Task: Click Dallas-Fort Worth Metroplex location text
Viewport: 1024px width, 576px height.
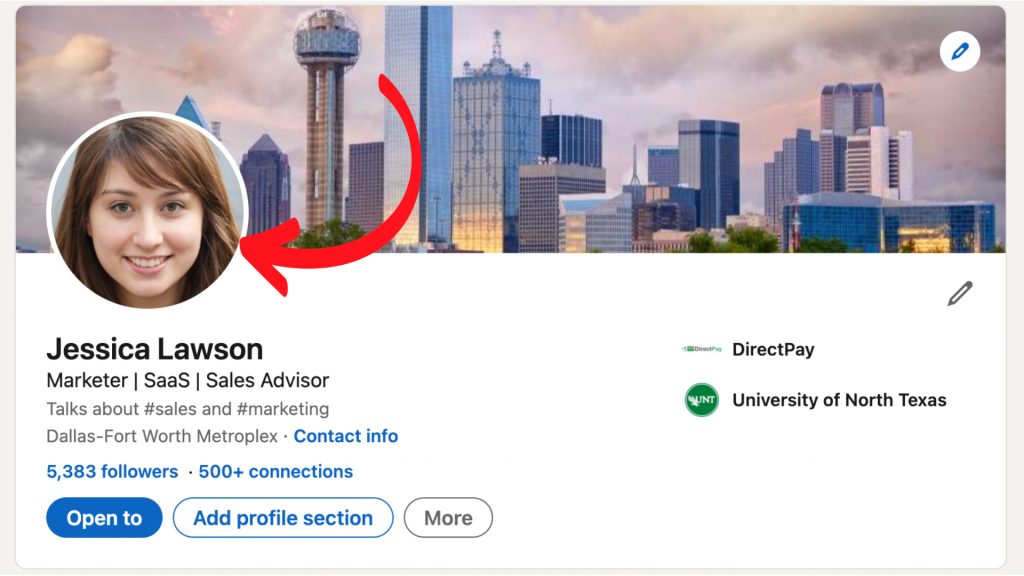Action: [x=162, y=436]
